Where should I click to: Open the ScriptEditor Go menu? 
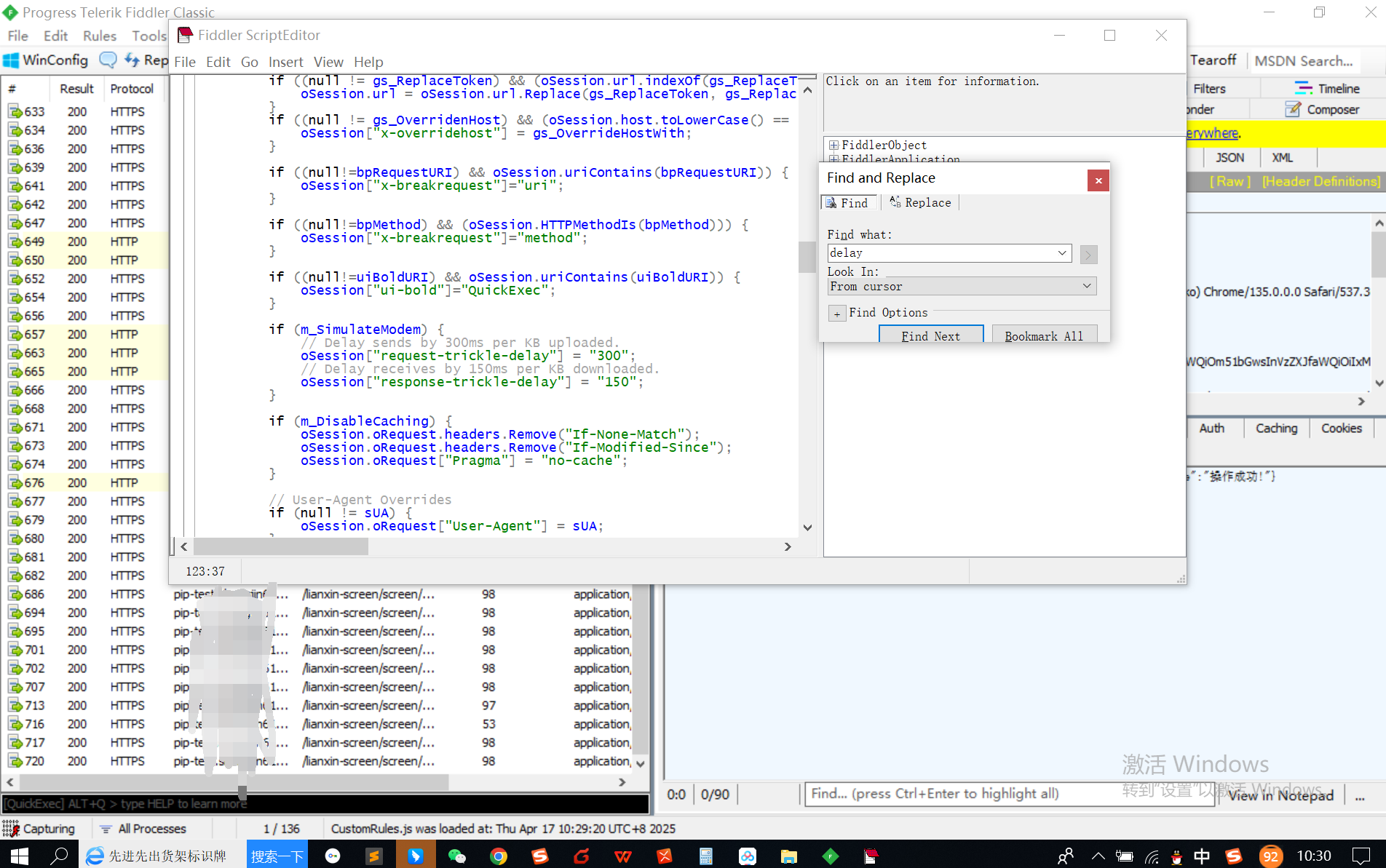click(249, 62)
